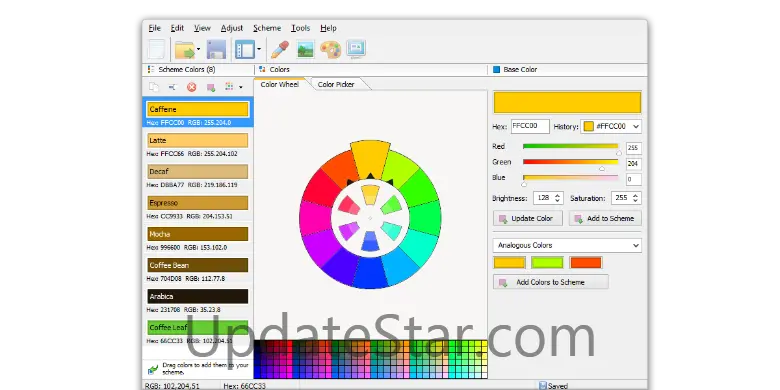Select the Latte scheme color
The image size is (780, 390).
(197, 145)
